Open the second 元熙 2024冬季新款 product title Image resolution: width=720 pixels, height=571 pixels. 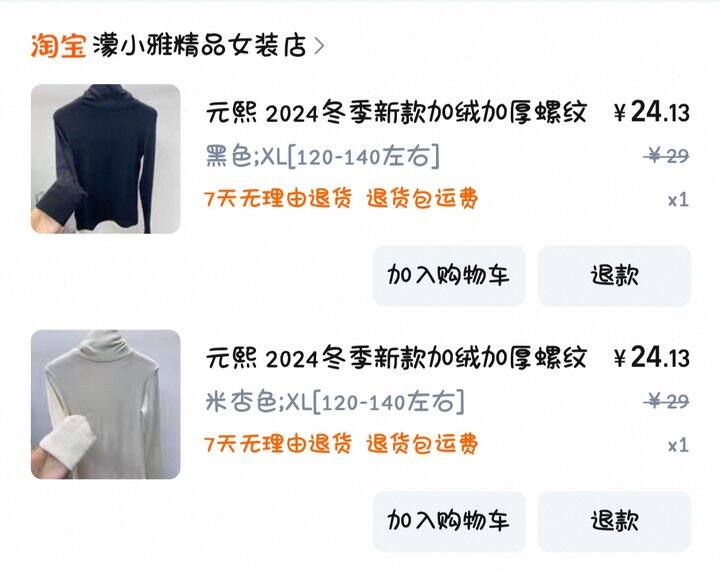396,358
